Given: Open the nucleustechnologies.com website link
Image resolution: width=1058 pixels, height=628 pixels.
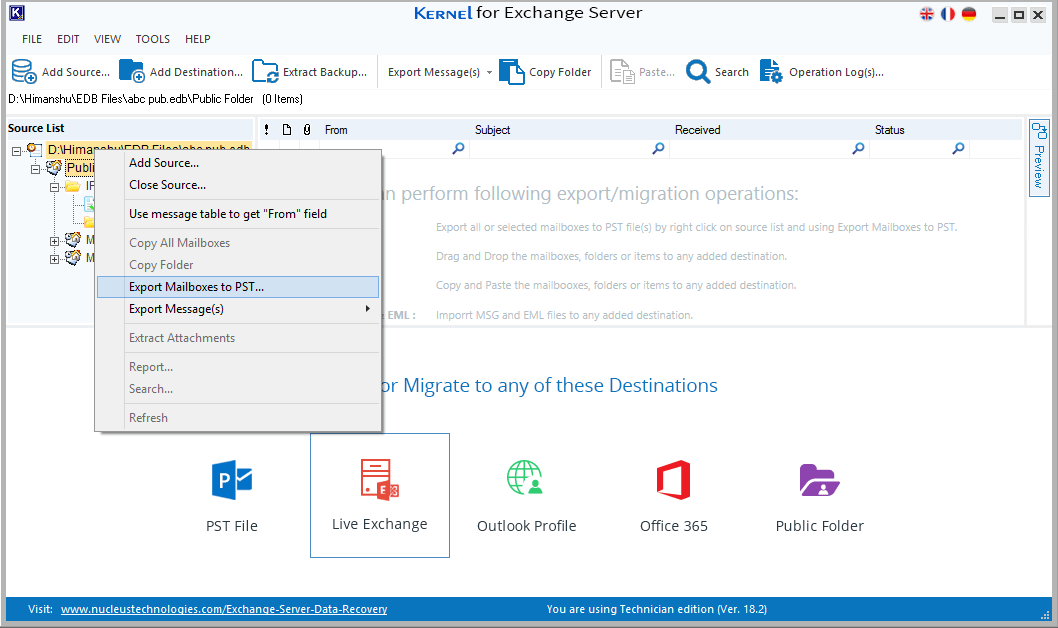Looking at the screenshot, I should [x=224, y=609].
